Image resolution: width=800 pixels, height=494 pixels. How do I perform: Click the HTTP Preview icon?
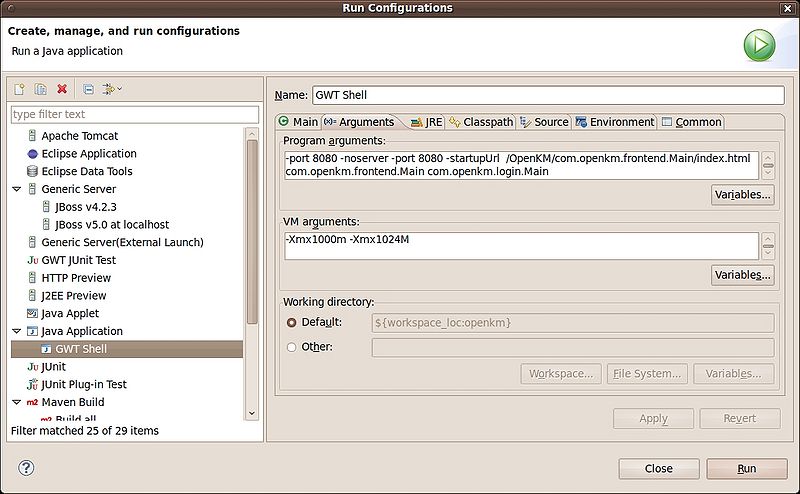pos(32,278)
